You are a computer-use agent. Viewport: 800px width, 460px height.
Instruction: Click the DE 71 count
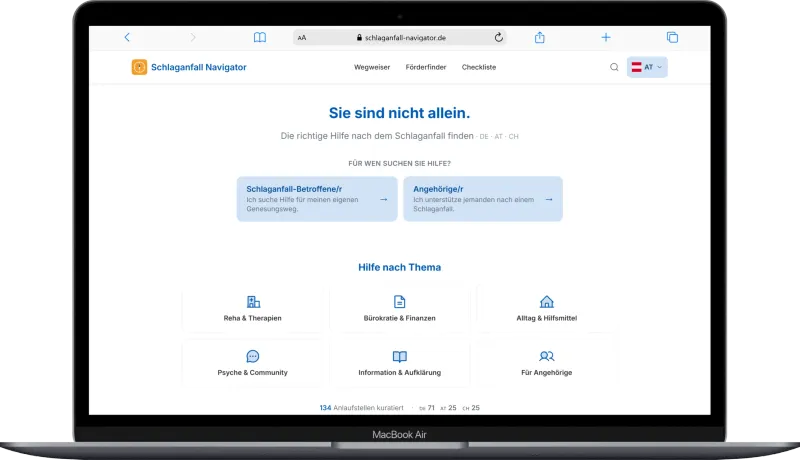pos(427,408)
